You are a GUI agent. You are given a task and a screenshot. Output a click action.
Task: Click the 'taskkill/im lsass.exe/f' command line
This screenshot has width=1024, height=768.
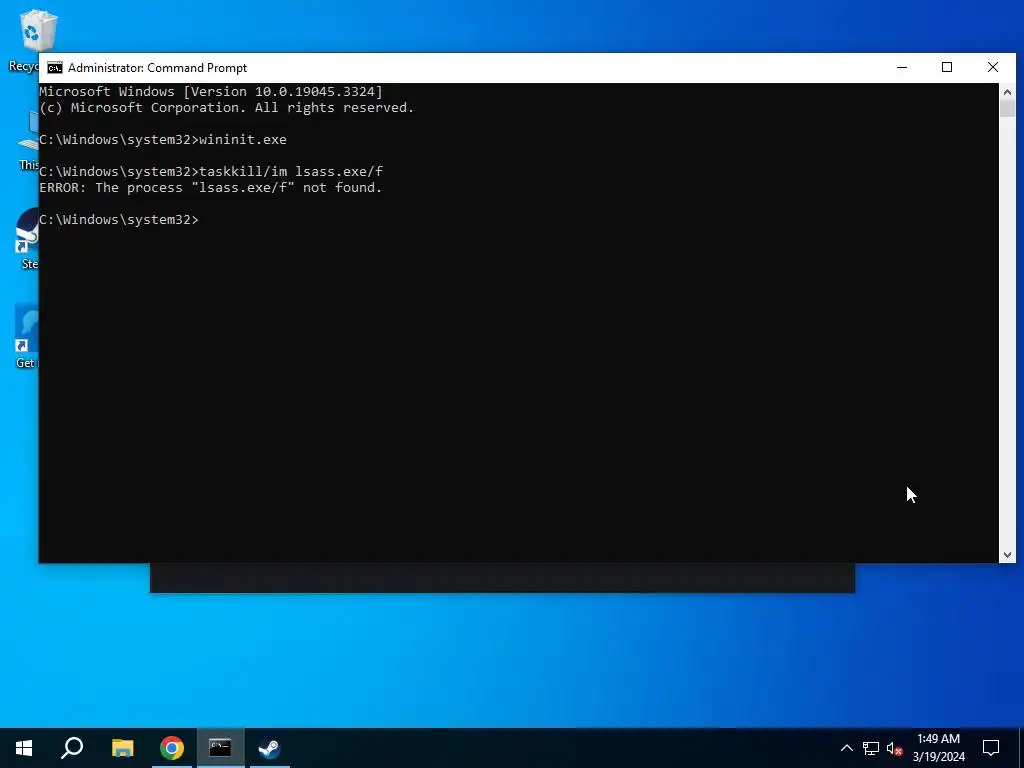pyautogui.click(x=291, y=172)
